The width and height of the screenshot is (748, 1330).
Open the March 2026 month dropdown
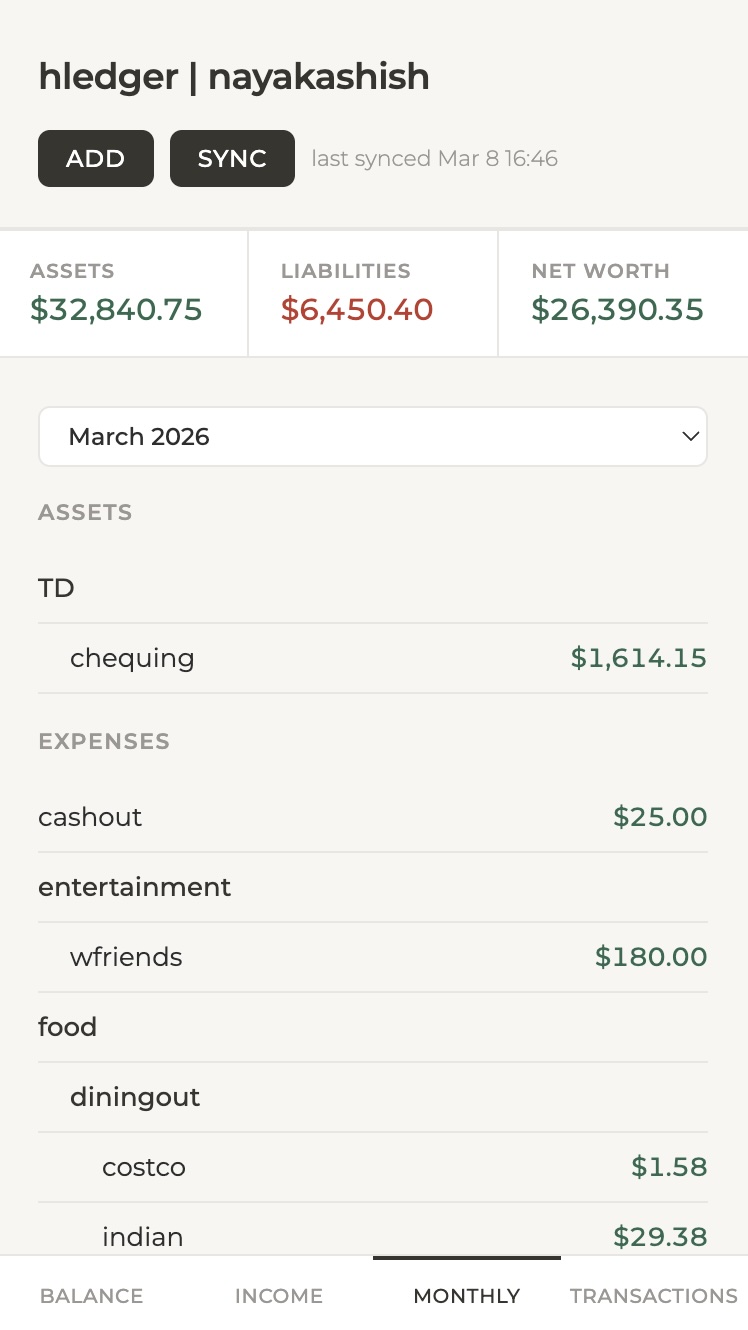pyautogui.click(x=372, y=437)
